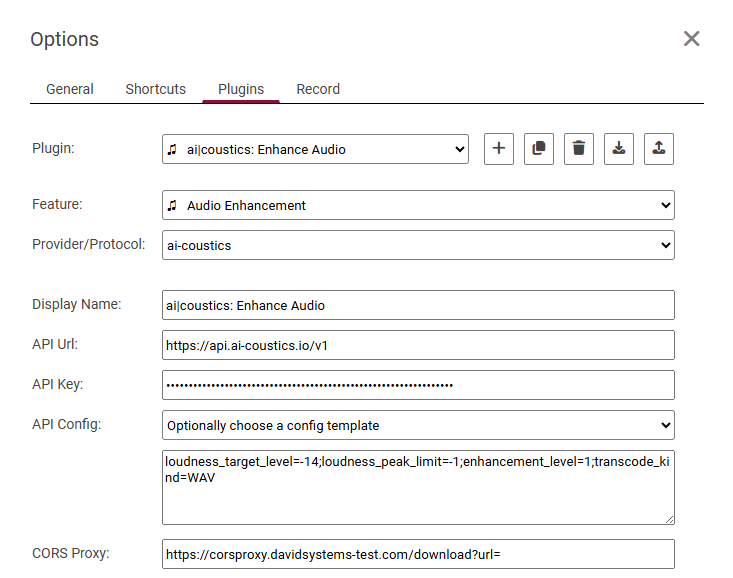Select the Plugins tab
Image resolution: width=733 pixels, height=578 pixels.
click(x=241, y=89)
